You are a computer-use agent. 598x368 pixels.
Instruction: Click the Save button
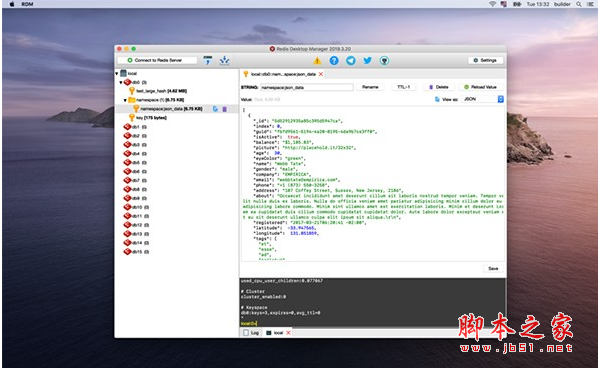pos(493,268)
